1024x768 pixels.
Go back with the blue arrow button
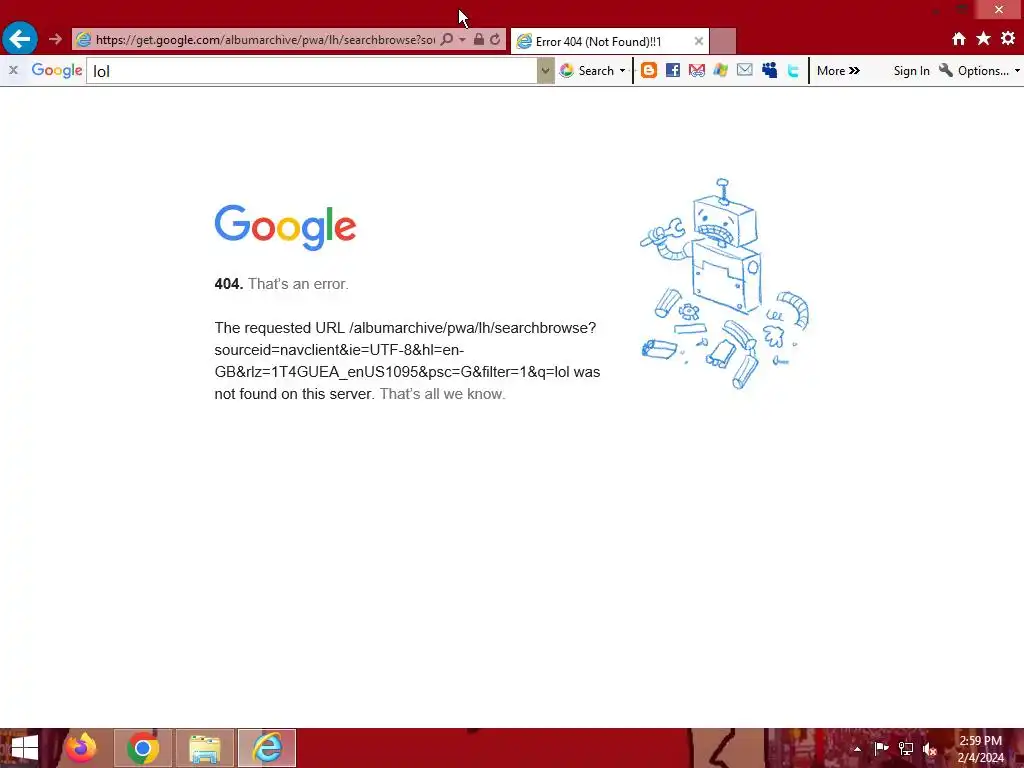[x=20, y=39]
